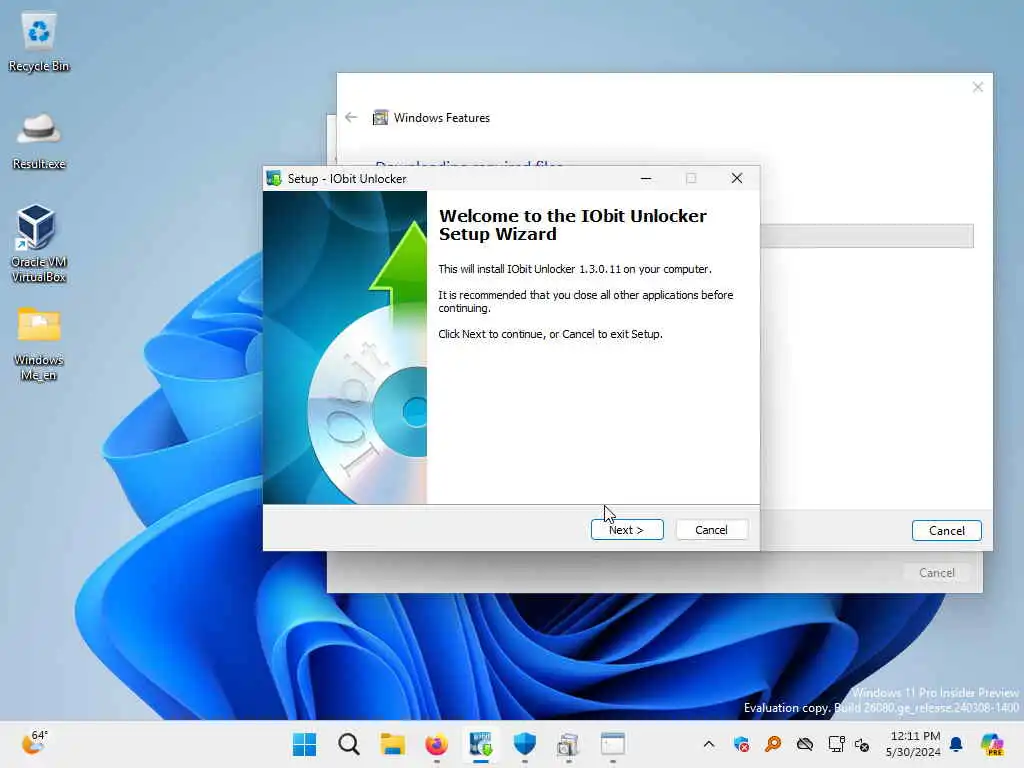Click the Windows Features title icon

[380, 118]
